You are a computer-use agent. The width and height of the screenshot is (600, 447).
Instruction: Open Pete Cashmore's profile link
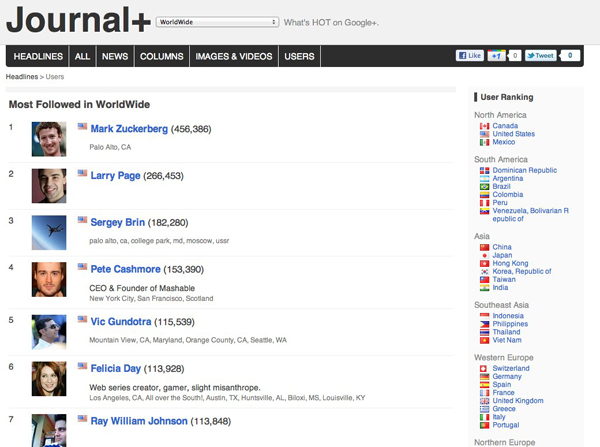click(x=124, y=269)
